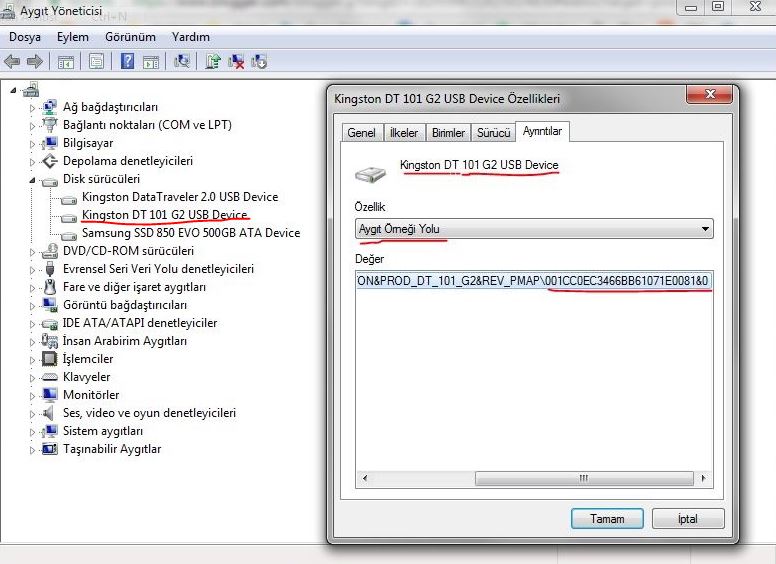Cancel with the İptal button
776x564 pixels.
tap(688, 518)
